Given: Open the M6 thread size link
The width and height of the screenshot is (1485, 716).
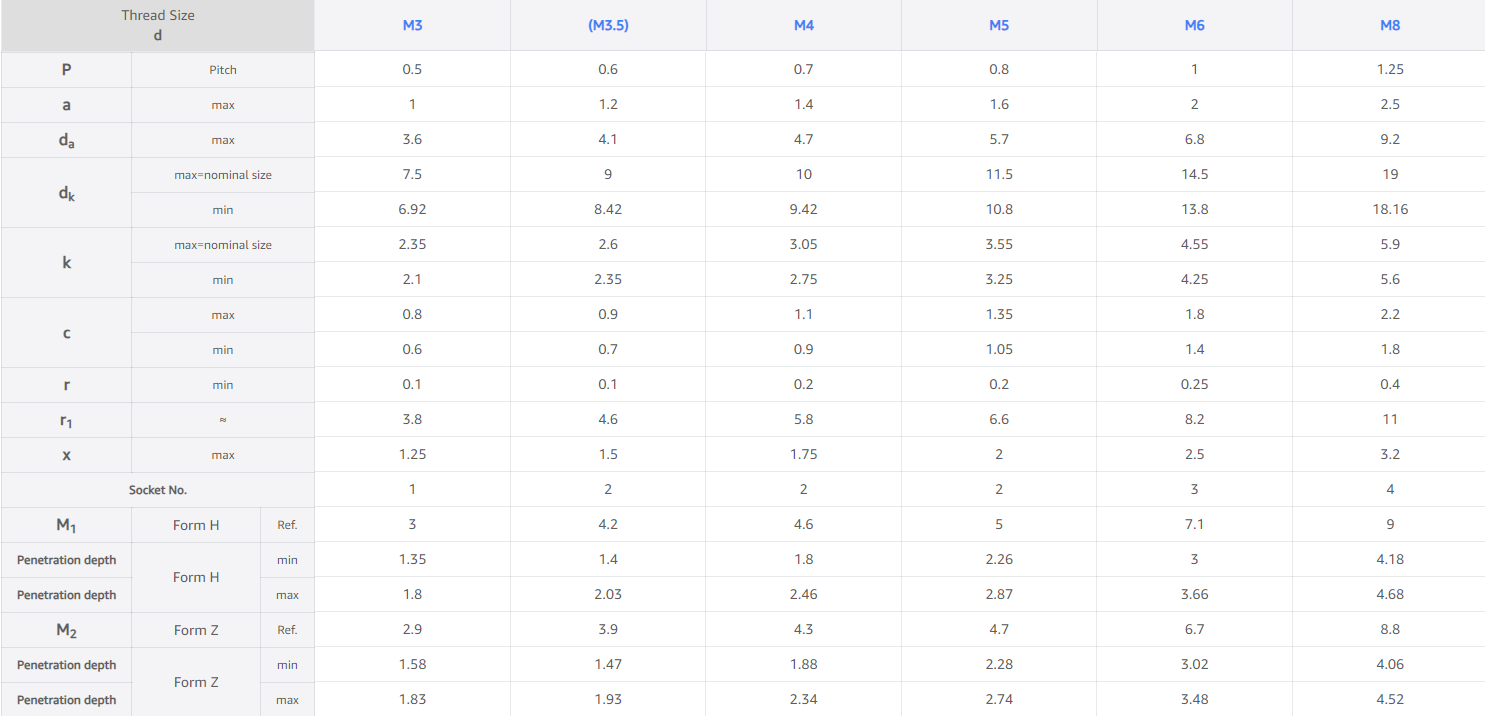Looking at the screenshot, I should 1194,25.
